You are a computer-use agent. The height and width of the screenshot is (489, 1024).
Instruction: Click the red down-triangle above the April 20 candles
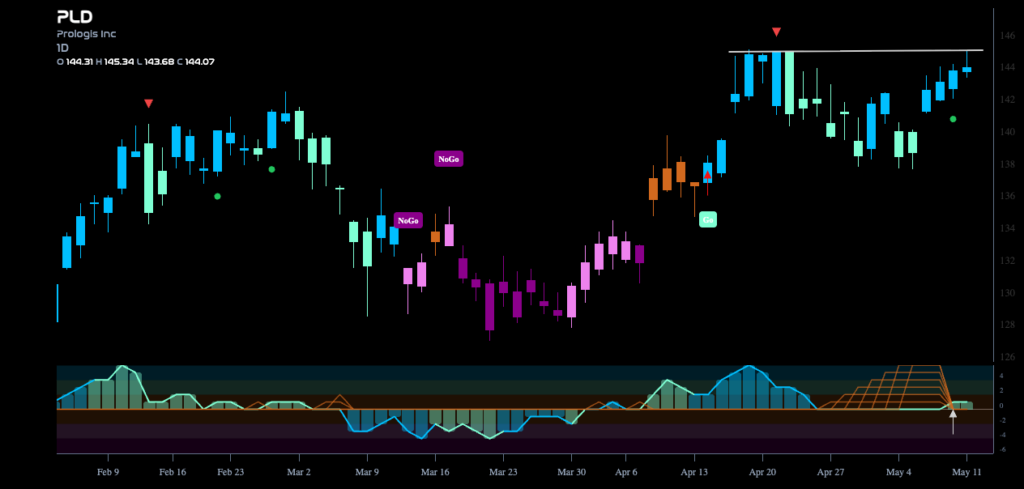(x=776, y=31)
